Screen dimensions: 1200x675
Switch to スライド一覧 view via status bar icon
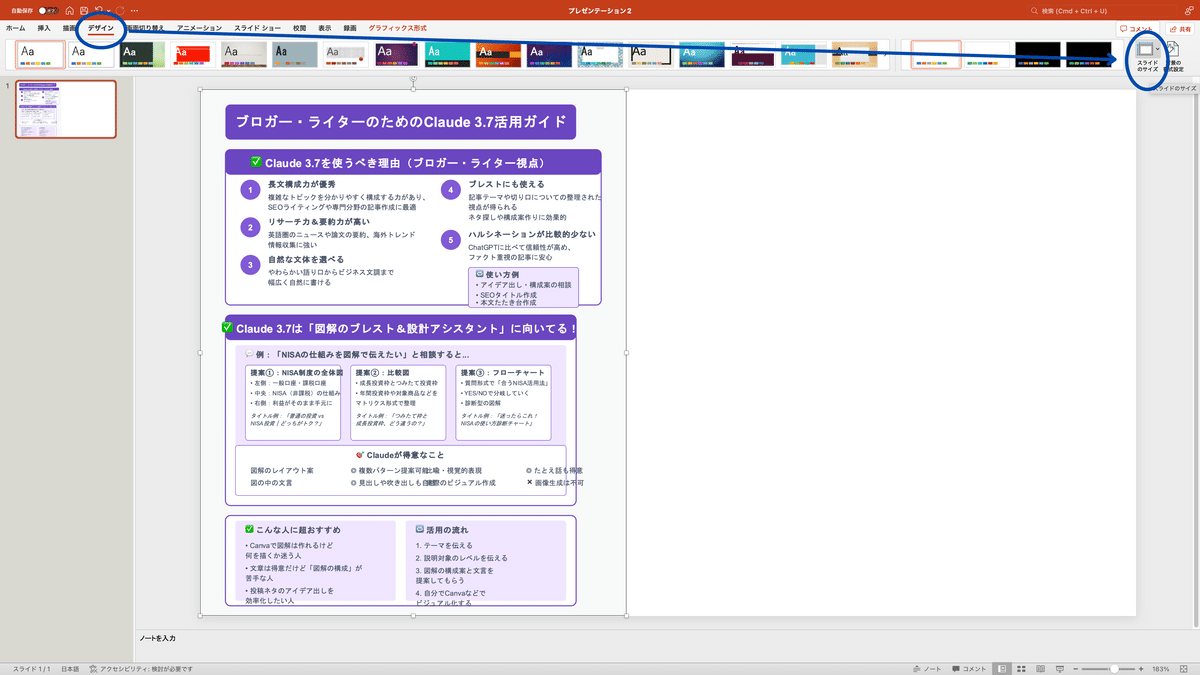(x=1021, y=667)
